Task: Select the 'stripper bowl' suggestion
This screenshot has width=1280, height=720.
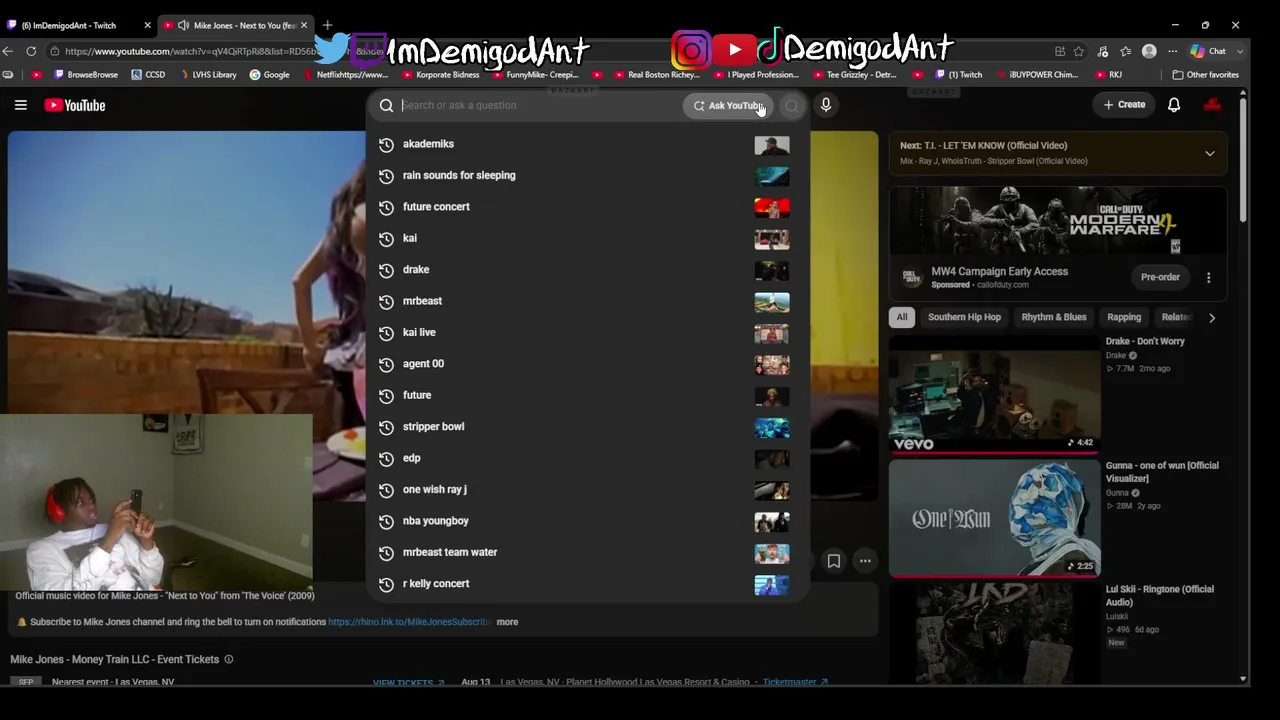Action: 587,427
